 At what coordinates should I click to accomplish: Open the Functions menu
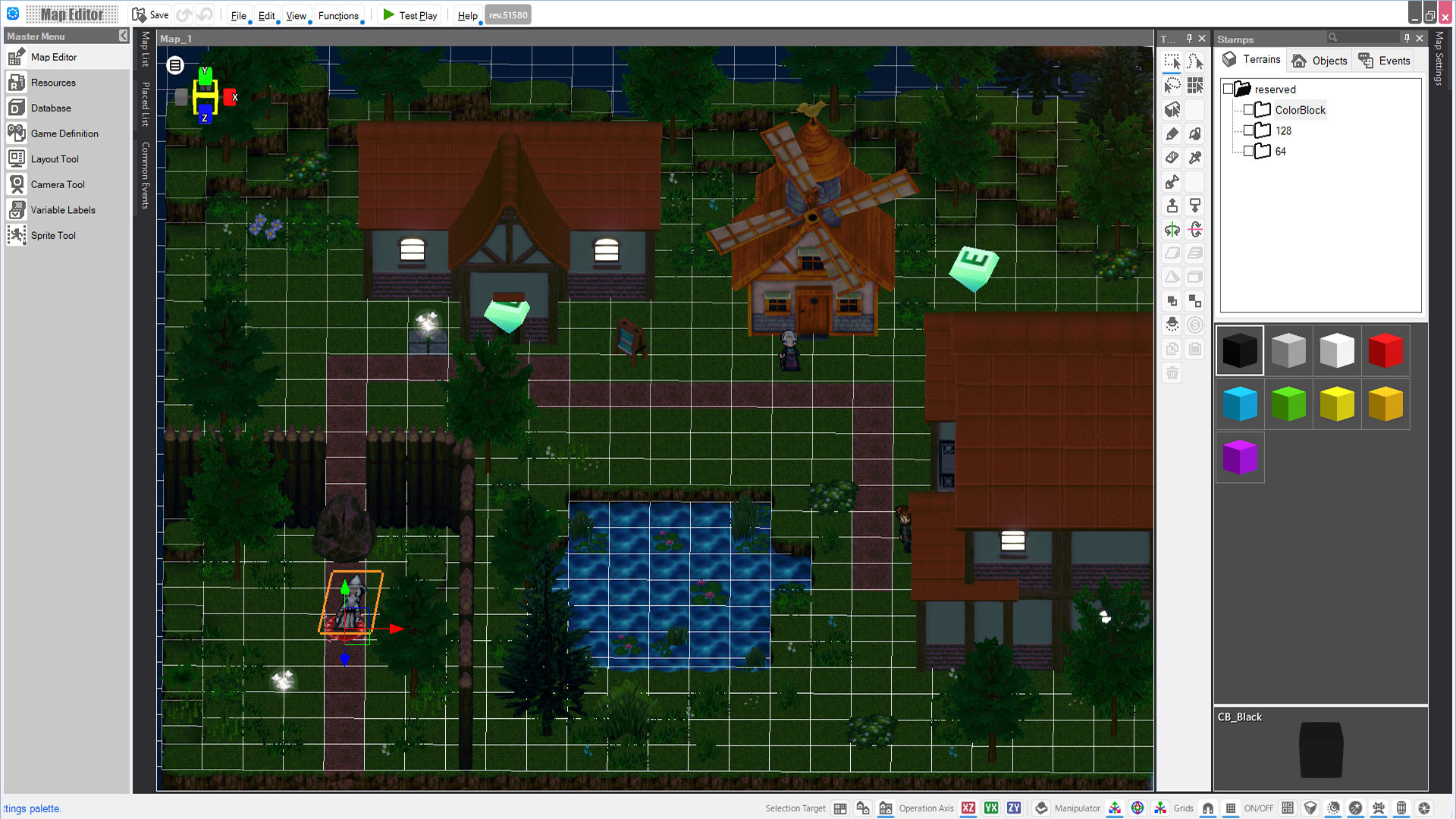[x=338, y=16]
